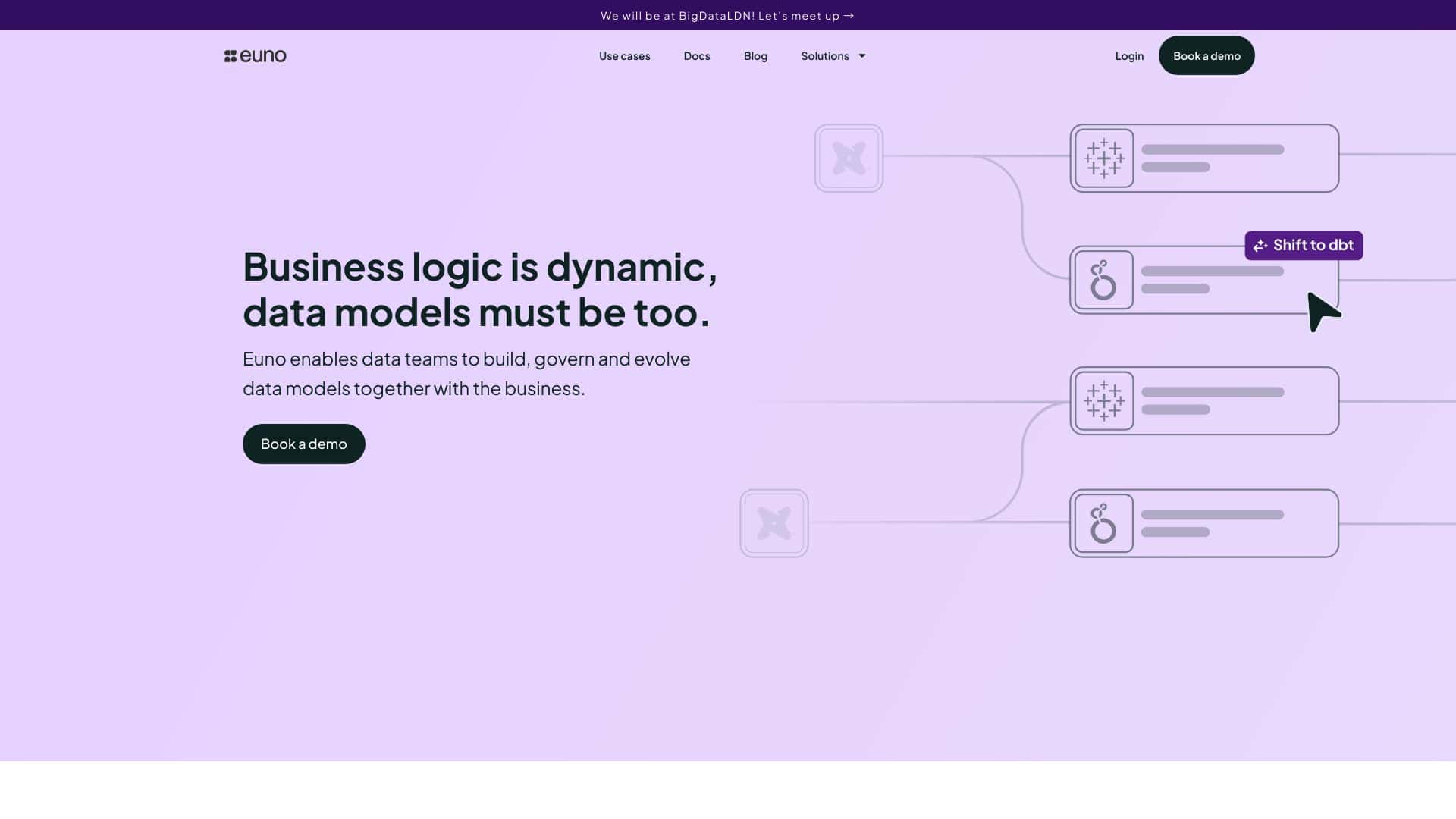Click the black cursor illustration in the diagram
The image size is (1456, 819).
pos(1323,311)
